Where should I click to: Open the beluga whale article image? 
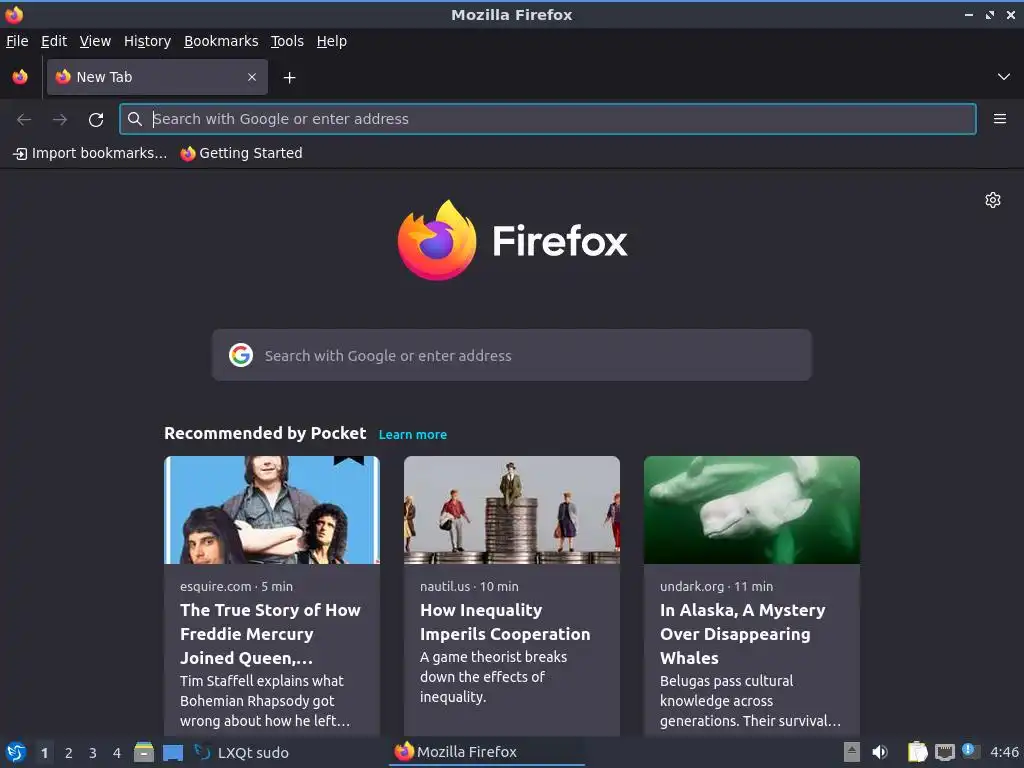[752, 510]
